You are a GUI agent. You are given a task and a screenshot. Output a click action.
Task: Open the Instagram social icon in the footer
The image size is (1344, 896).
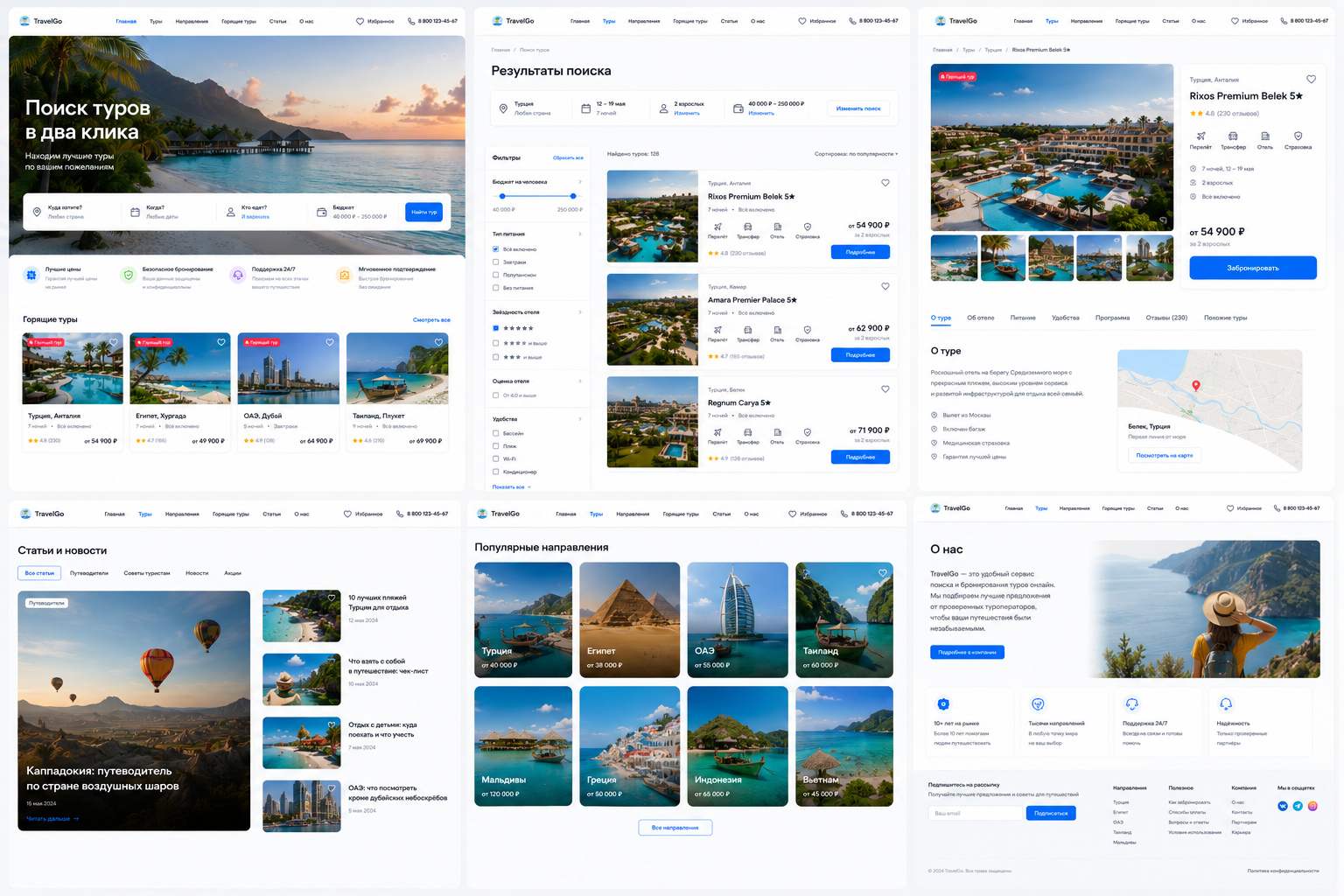click(1312, 806)
